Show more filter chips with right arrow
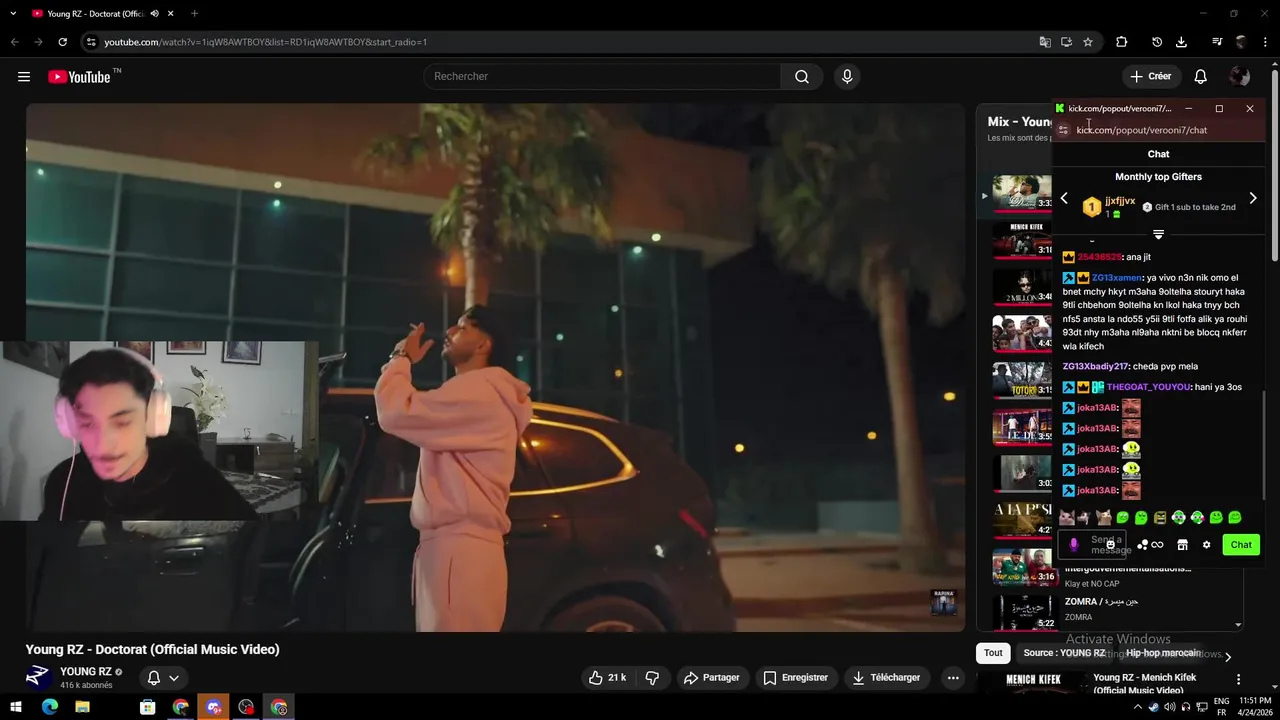 [x=1228, y=657]
